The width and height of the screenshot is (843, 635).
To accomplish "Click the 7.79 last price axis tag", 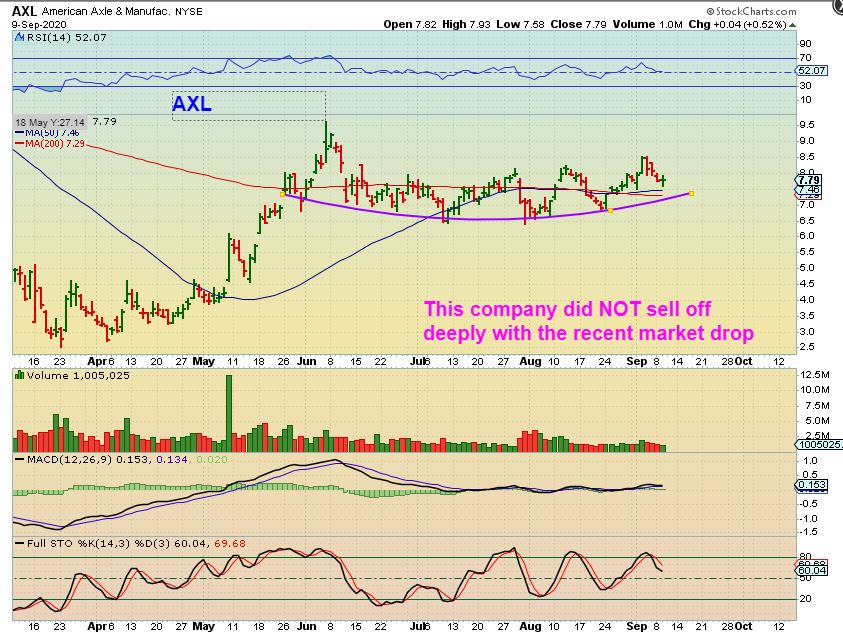I will 809,180.
